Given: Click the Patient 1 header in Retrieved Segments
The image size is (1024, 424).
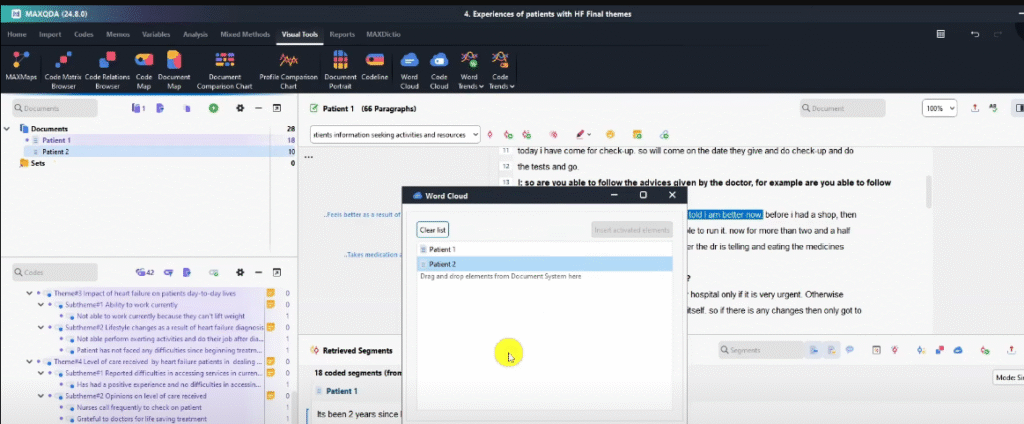Looking at the screenshot, I should click(x=342, y=391).
